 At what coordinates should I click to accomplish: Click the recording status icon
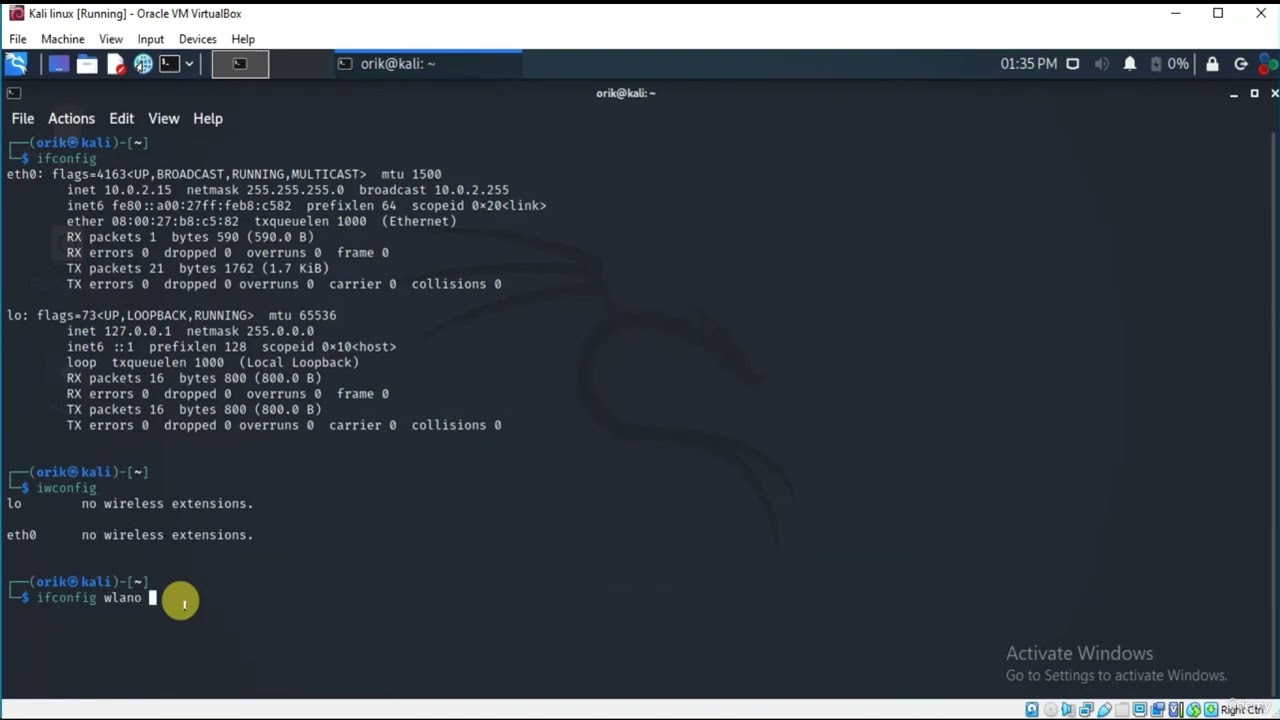[1157, 710]
